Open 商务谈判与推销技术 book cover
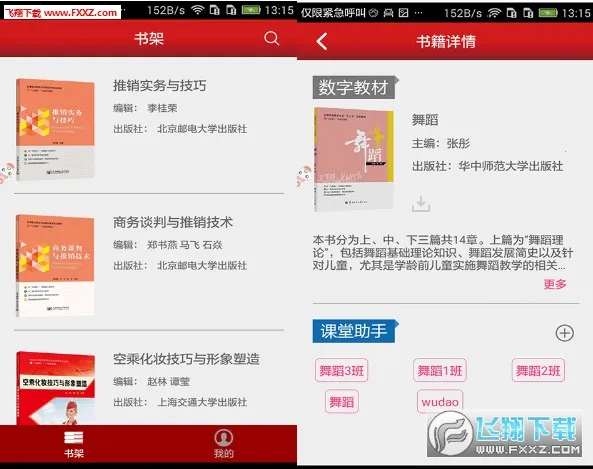This screenshot has height=469, width=593. click(55, 266)
